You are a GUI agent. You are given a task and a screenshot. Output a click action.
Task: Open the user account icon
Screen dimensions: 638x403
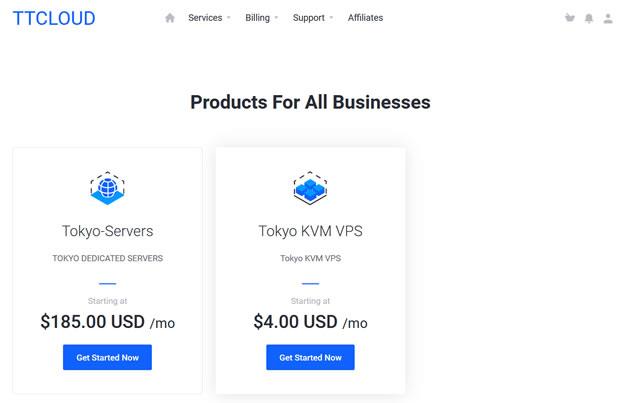click(x=608, y=18)
